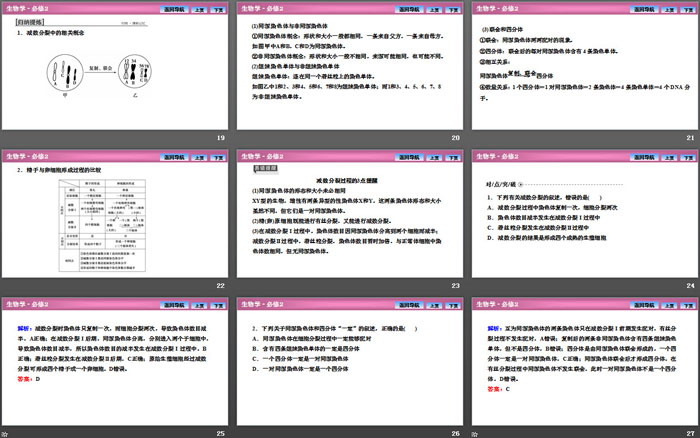
Task: Click 减数分裂过程的3点提醒 heading on slide 23
Action: click(x=348, y=178)
